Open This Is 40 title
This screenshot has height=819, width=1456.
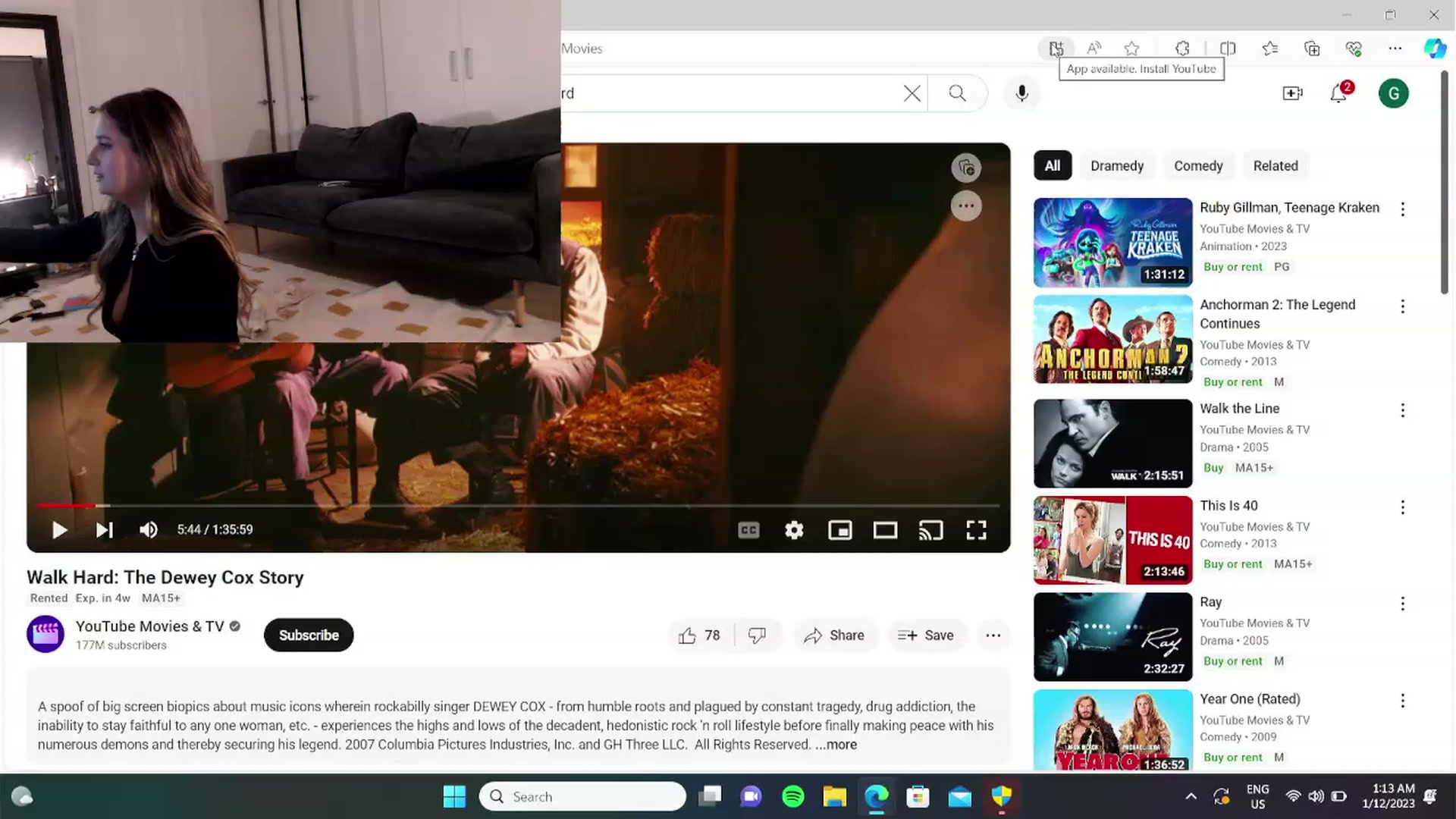(1228, 506)
